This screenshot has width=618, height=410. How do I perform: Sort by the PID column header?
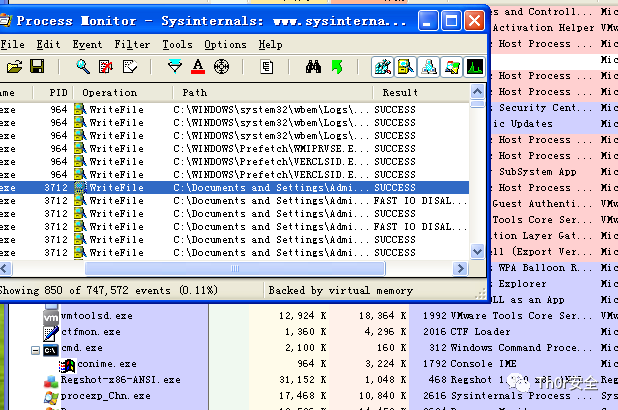[x=54, y=93]
